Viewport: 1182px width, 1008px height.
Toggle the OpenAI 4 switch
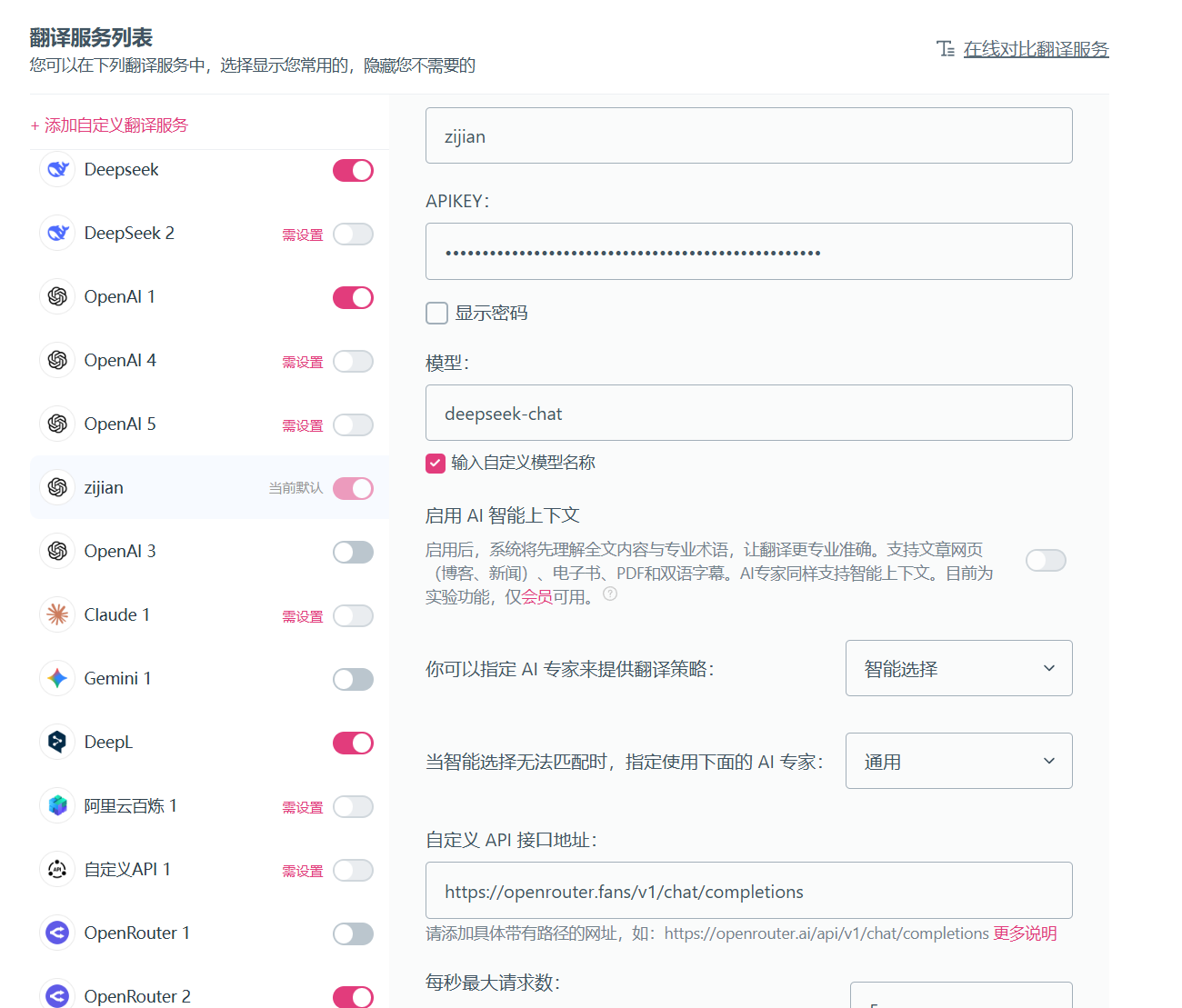[x=353, y=361]
